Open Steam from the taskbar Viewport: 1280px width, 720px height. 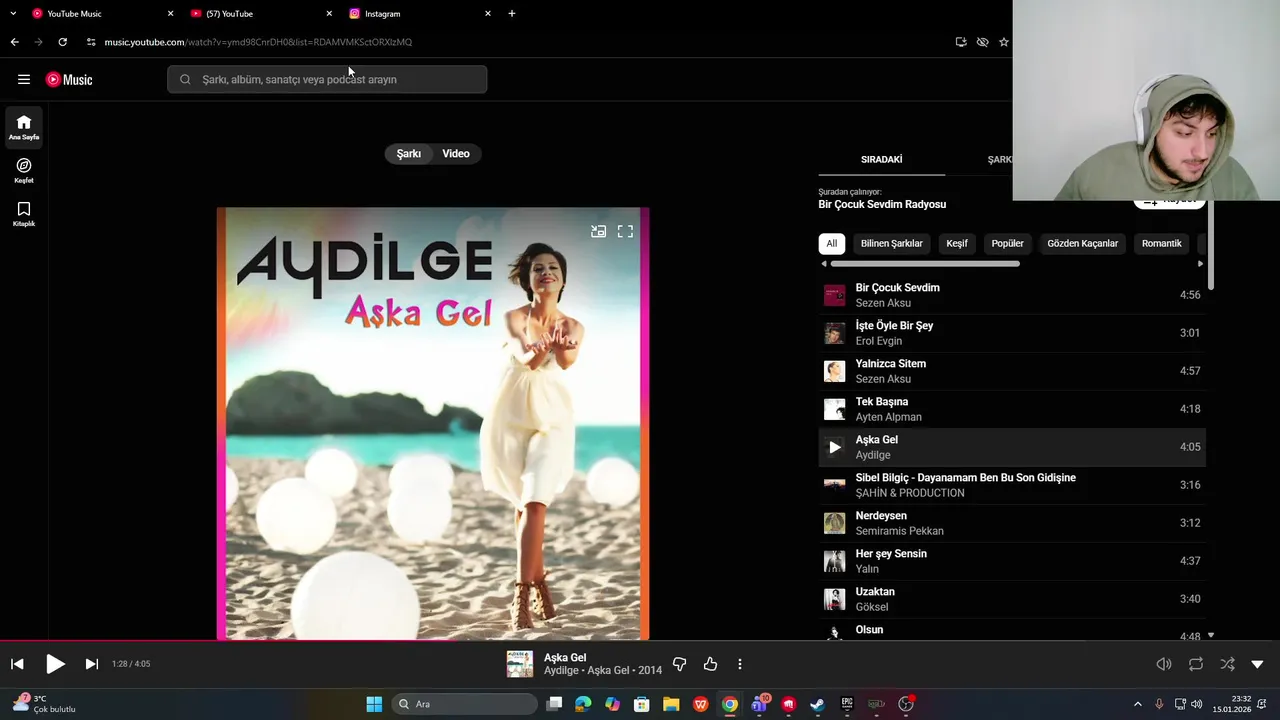click(817, 704)
